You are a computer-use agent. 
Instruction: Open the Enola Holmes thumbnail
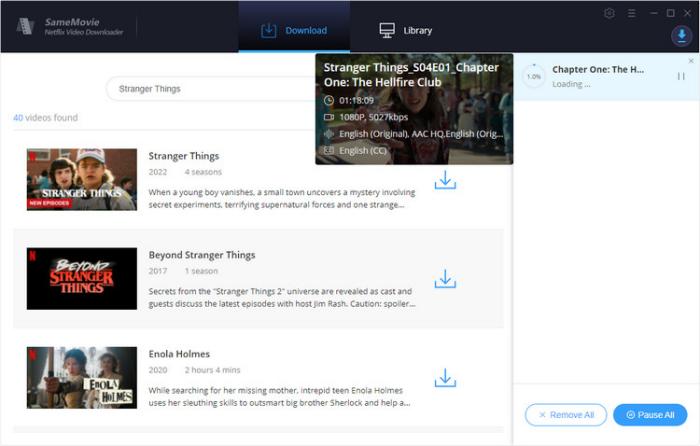[82, 377]
